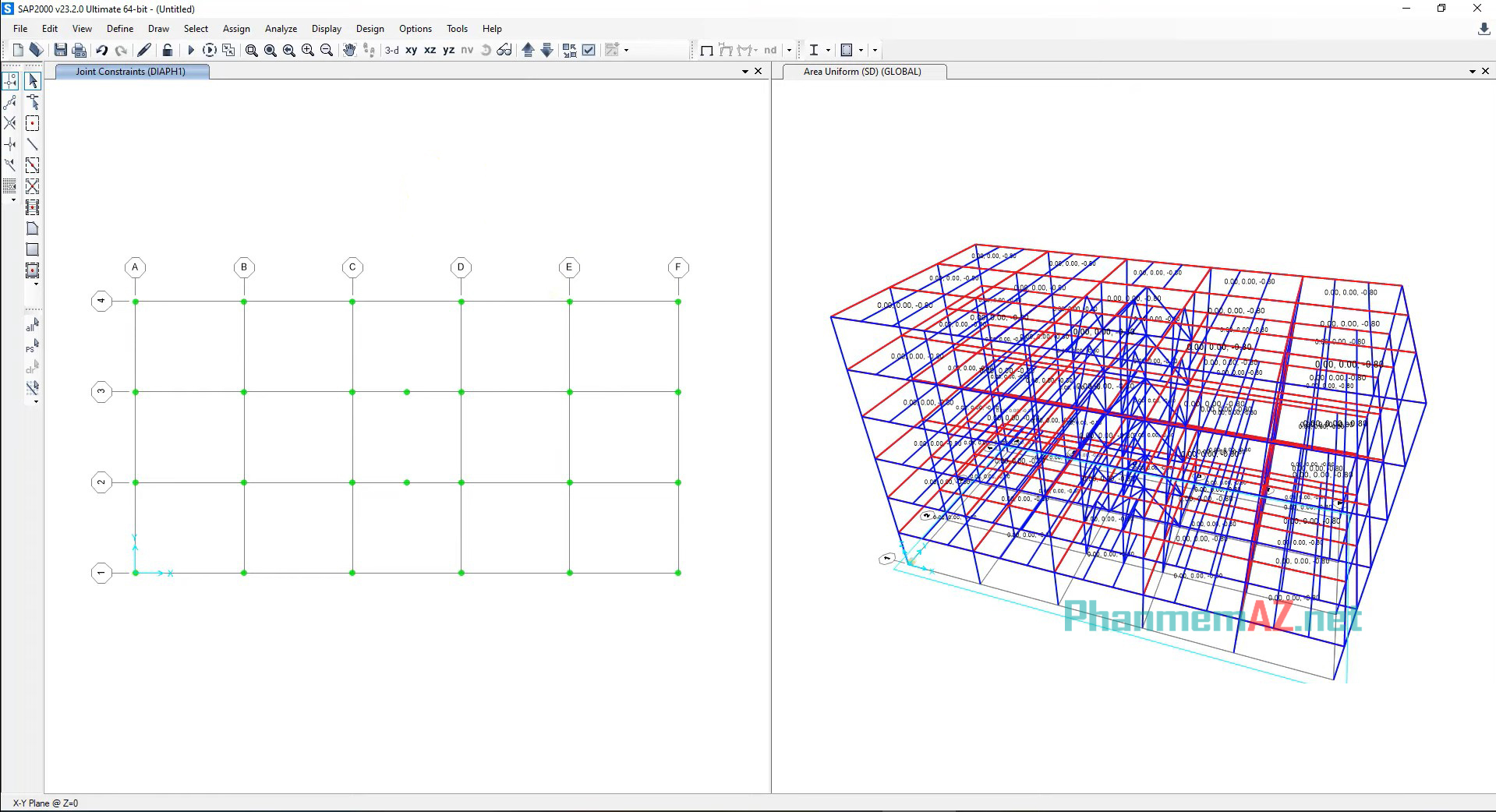Screen dimensions: 1496x812
Task: Click the Run Analysis play icon
Action: 190,50
